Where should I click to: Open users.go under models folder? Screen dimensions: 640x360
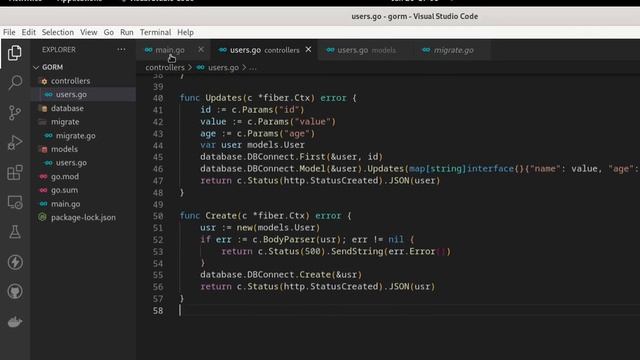[83, 163]
